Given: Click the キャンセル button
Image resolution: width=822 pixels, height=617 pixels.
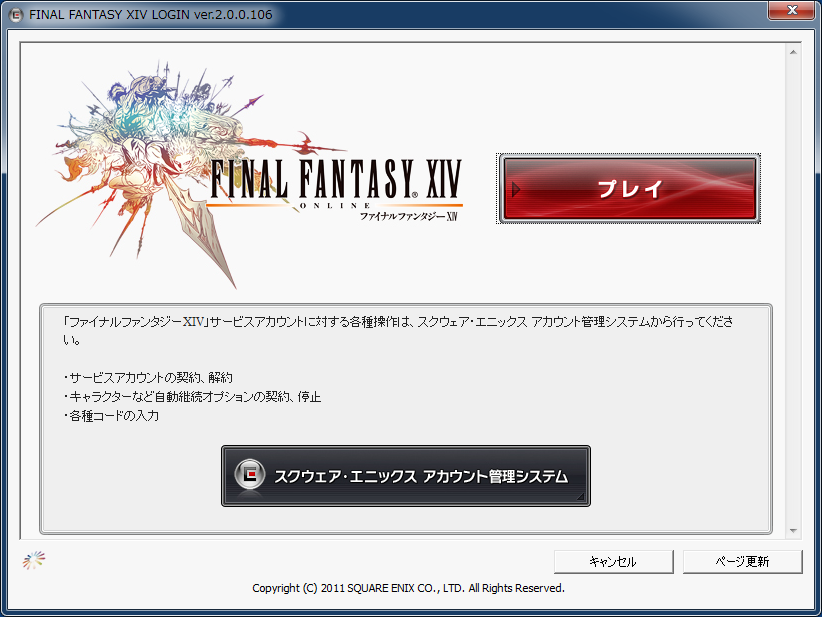Looking at the screenshot, I should (613, 561).
